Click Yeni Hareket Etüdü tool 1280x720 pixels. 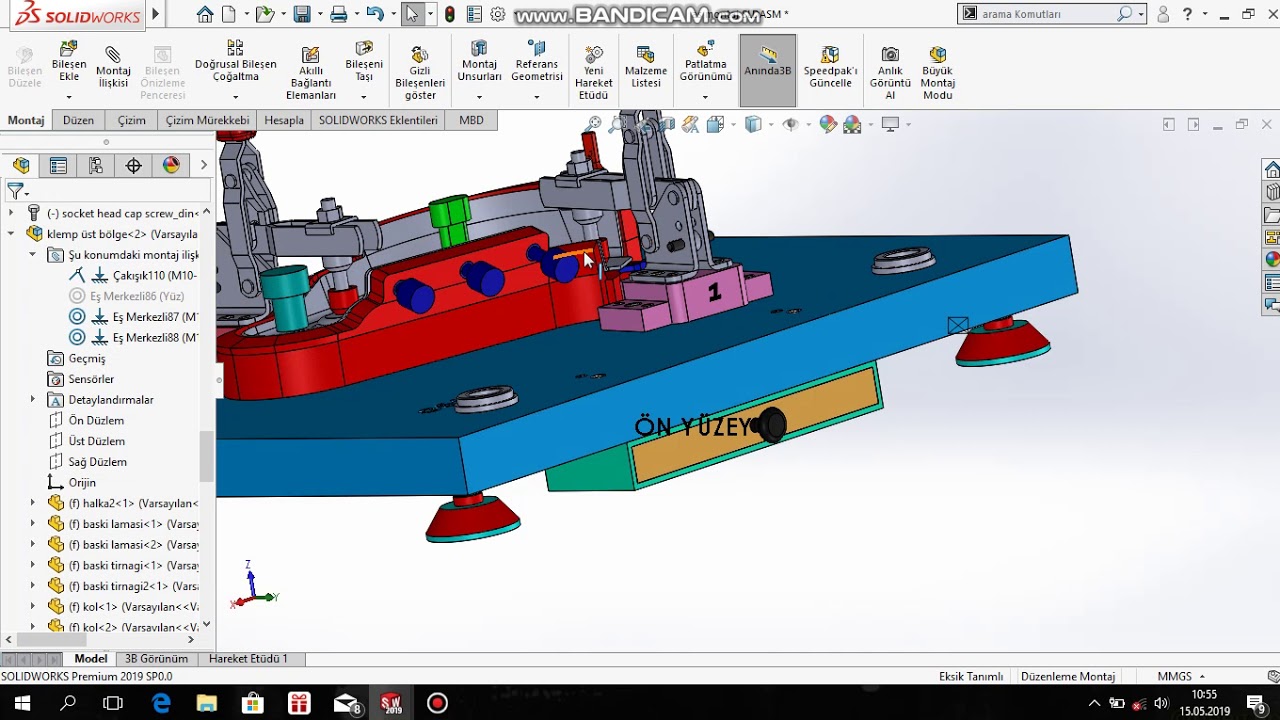[x=594, y=72]
